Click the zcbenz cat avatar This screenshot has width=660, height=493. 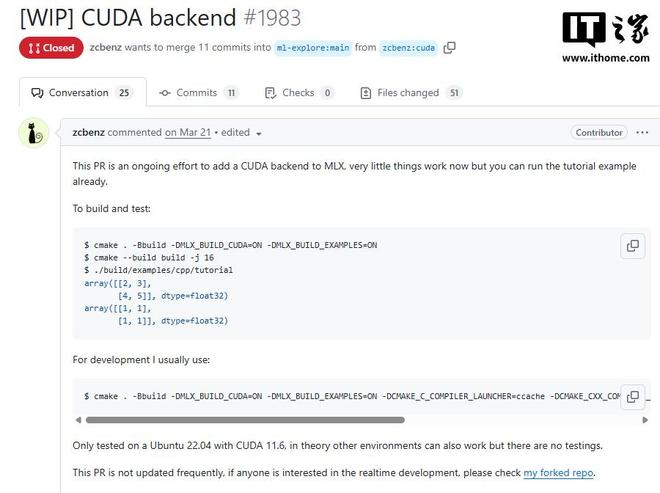point(34,132)
